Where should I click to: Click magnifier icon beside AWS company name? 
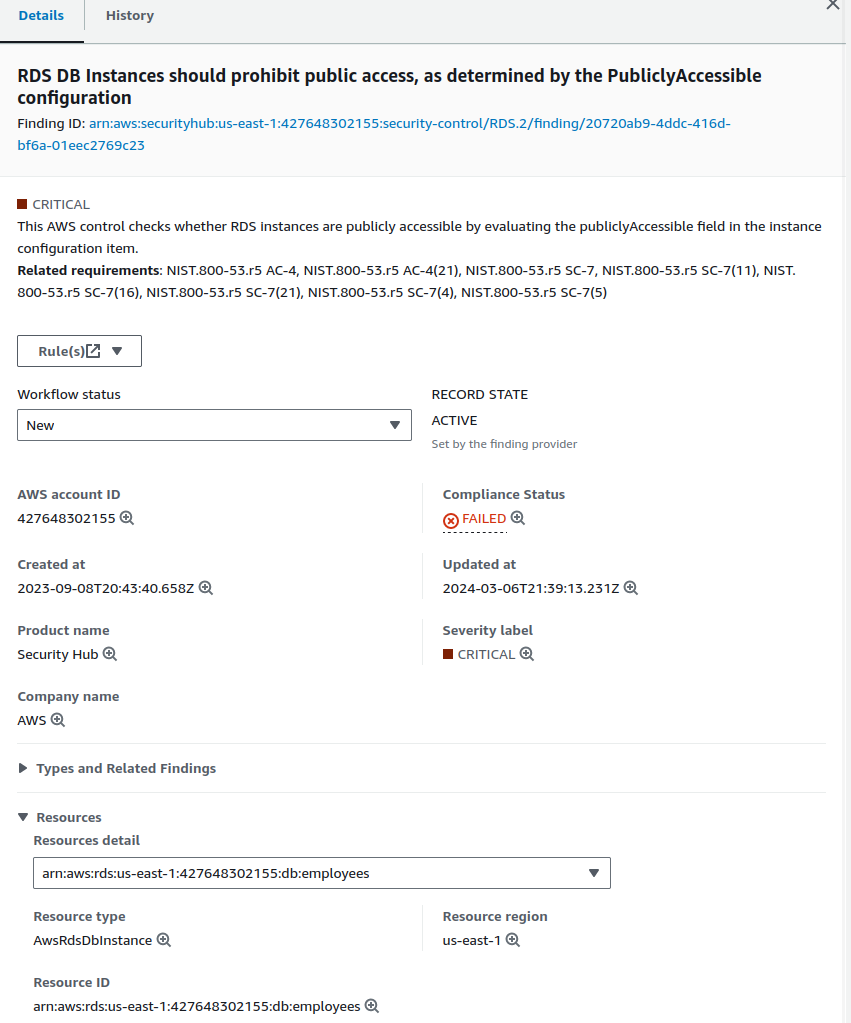tap(58, 720)
